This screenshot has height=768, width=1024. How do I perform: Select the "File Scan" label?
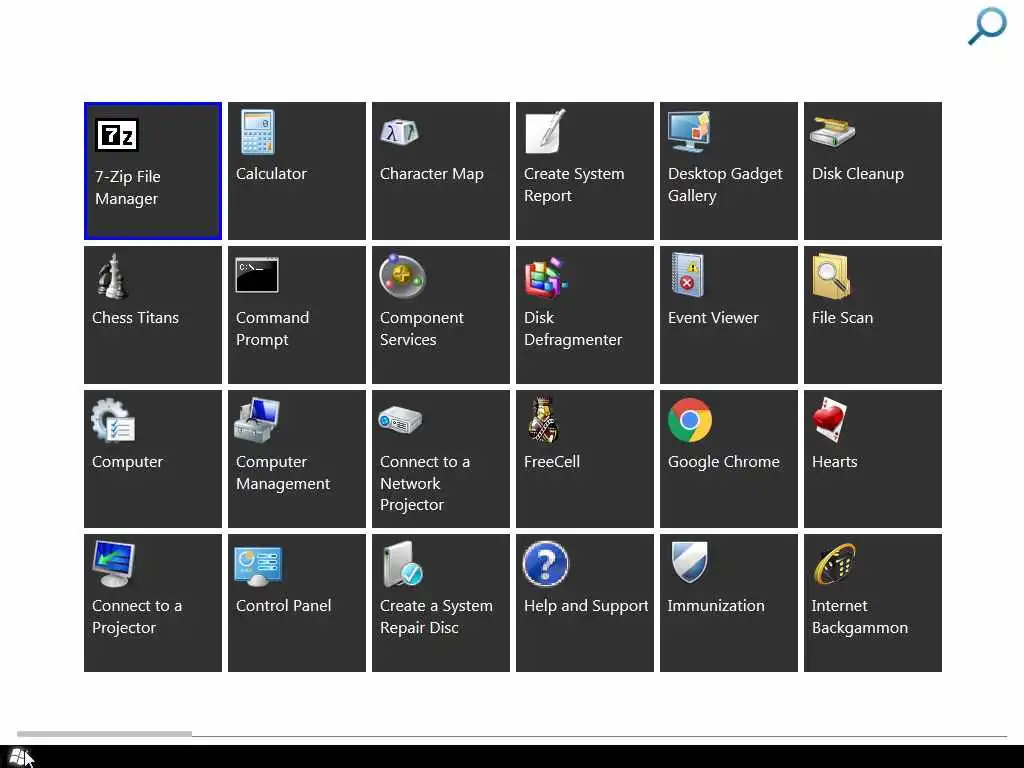(x=842, y=318)
